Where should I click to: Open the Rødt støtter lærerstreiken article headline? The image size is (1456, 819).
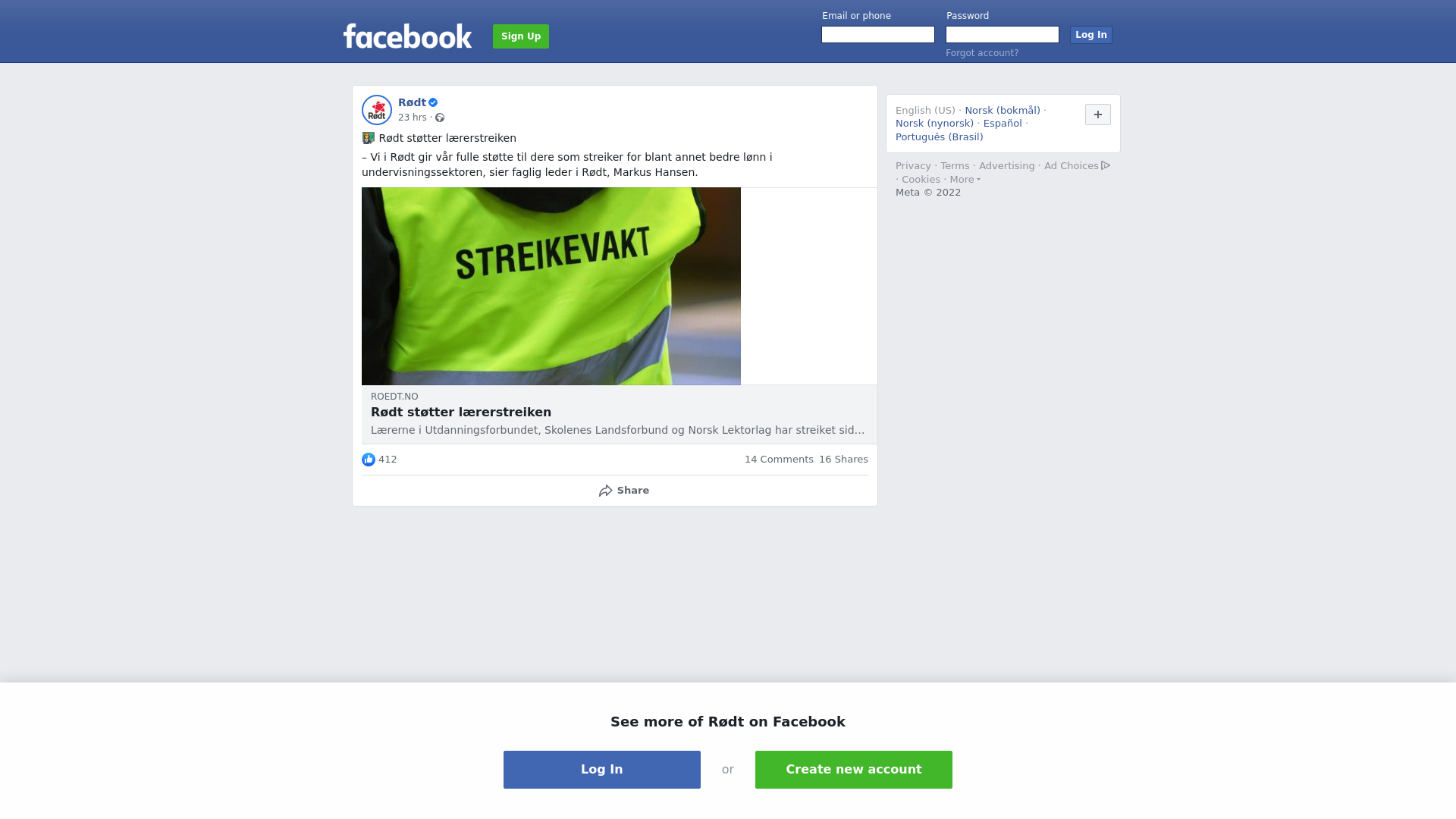(461, 413)
